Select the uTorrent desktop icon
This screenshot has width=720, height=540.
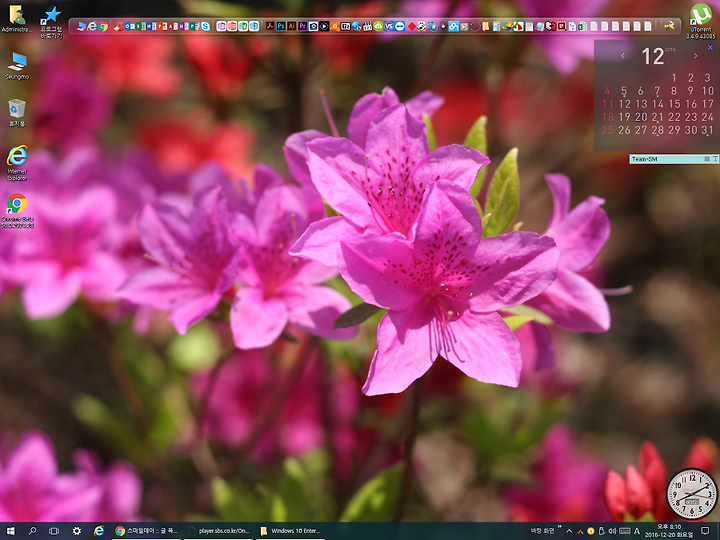pos(700,21)
